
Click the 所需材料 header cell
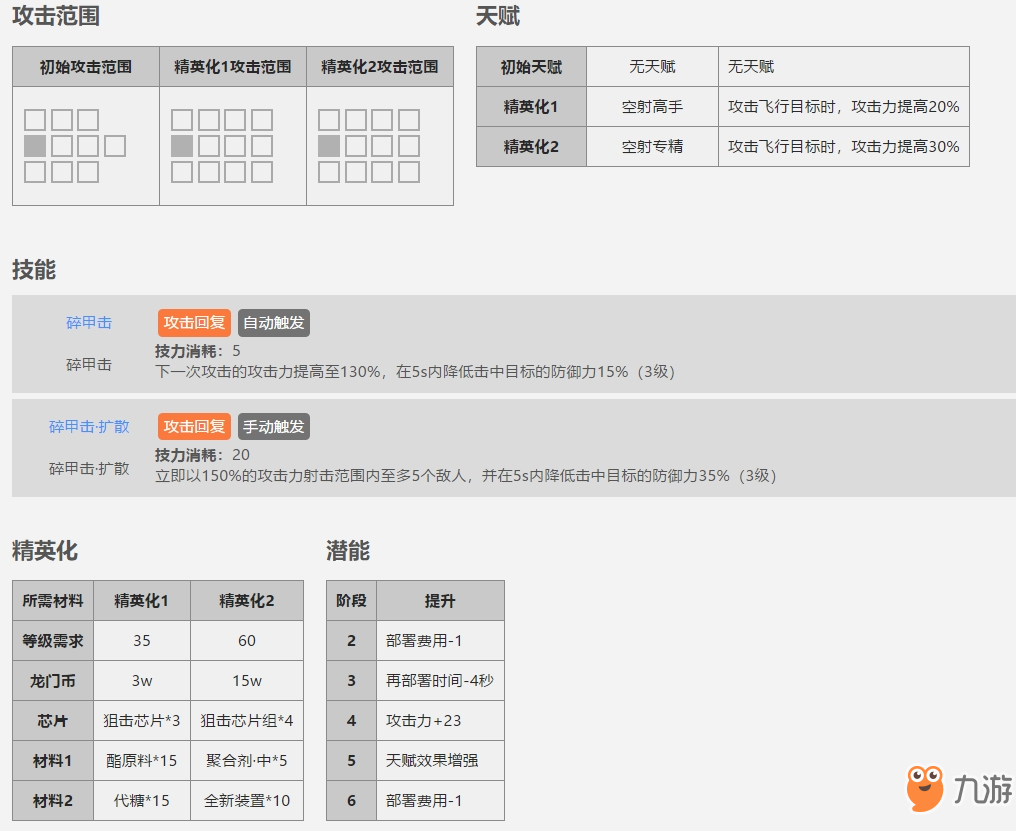(x=53, y=601)
